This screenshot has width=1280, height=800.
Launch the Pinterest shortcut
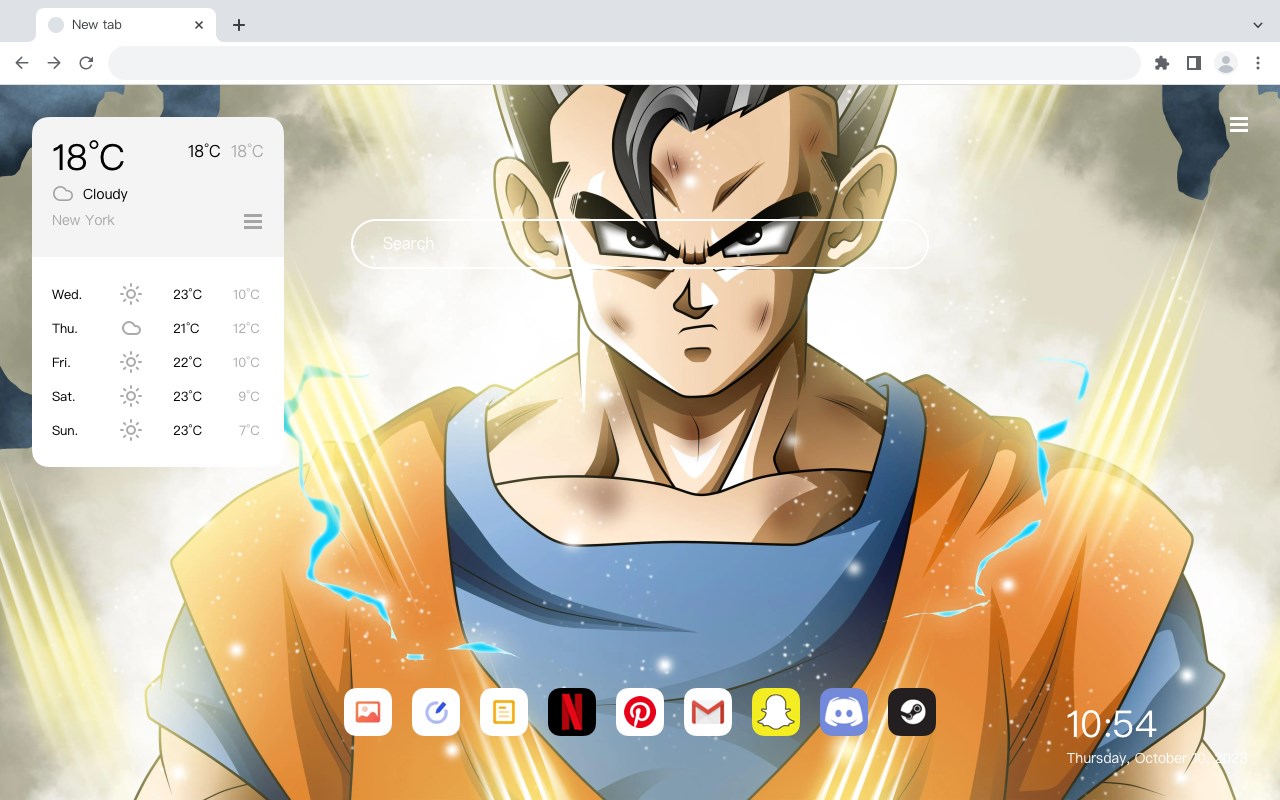click(x=640, y=712)
